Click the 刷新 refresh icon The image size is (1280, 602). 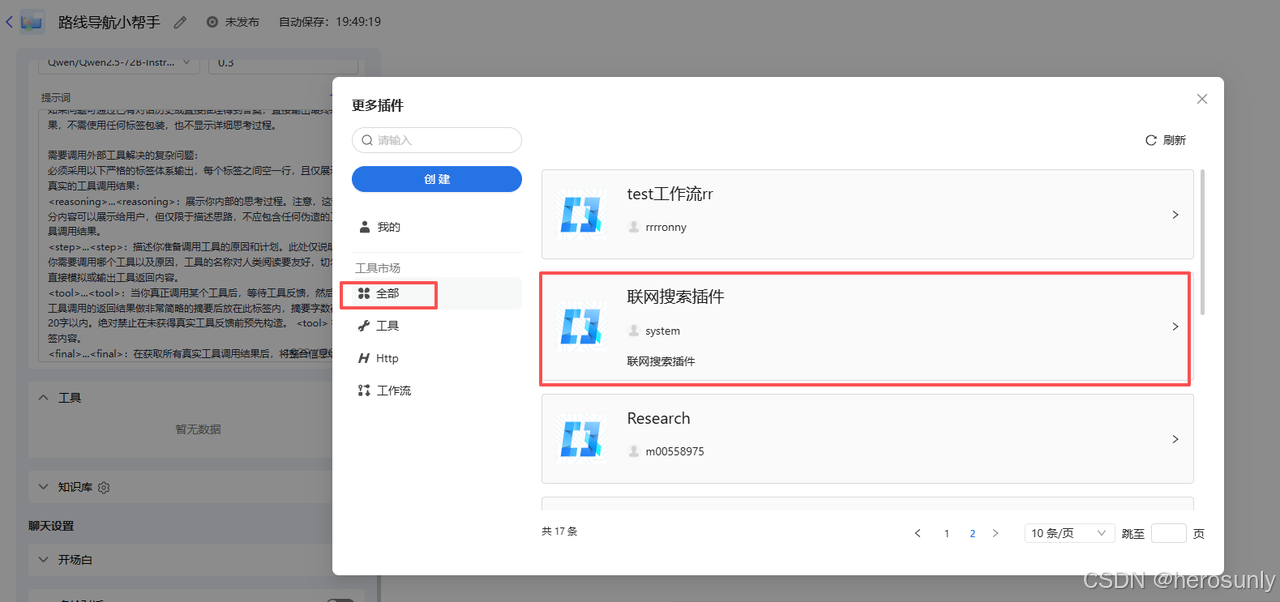(x=1151, y=140)
